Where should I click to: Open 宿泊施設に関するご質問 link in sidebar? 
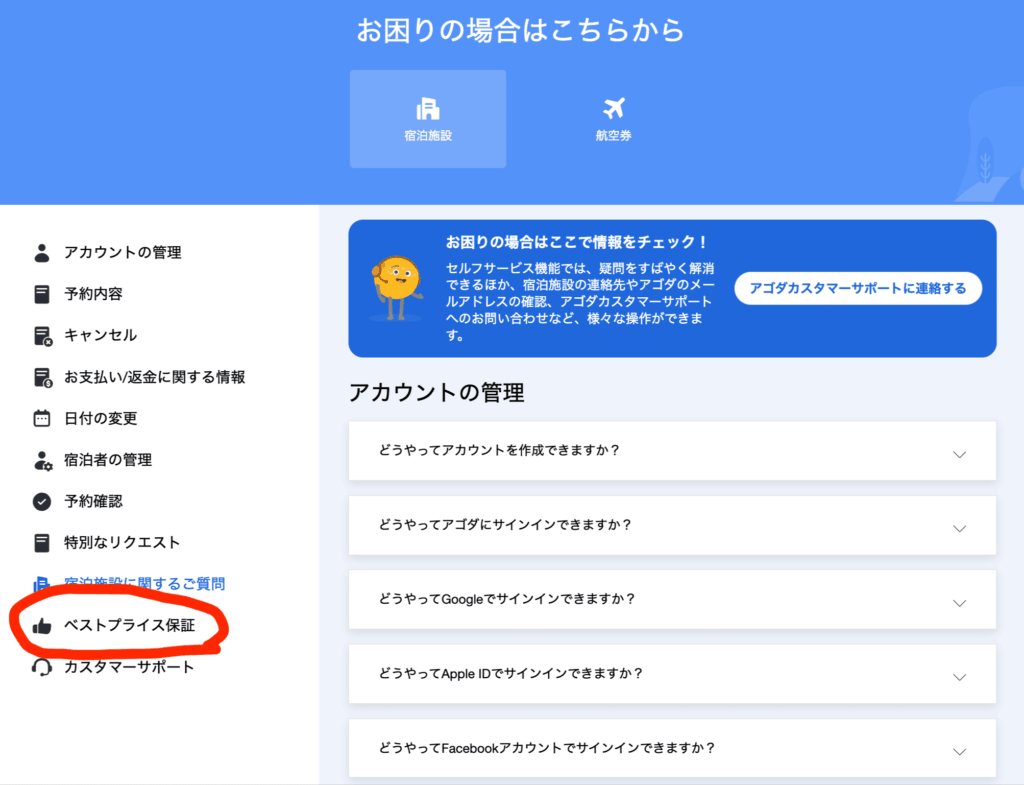143,584
